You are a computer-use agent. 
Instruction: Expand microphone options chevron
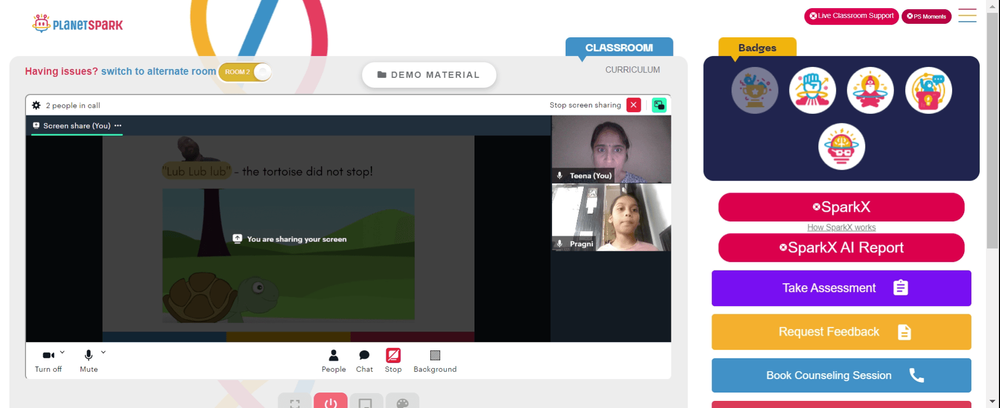[x=103, y=351]
